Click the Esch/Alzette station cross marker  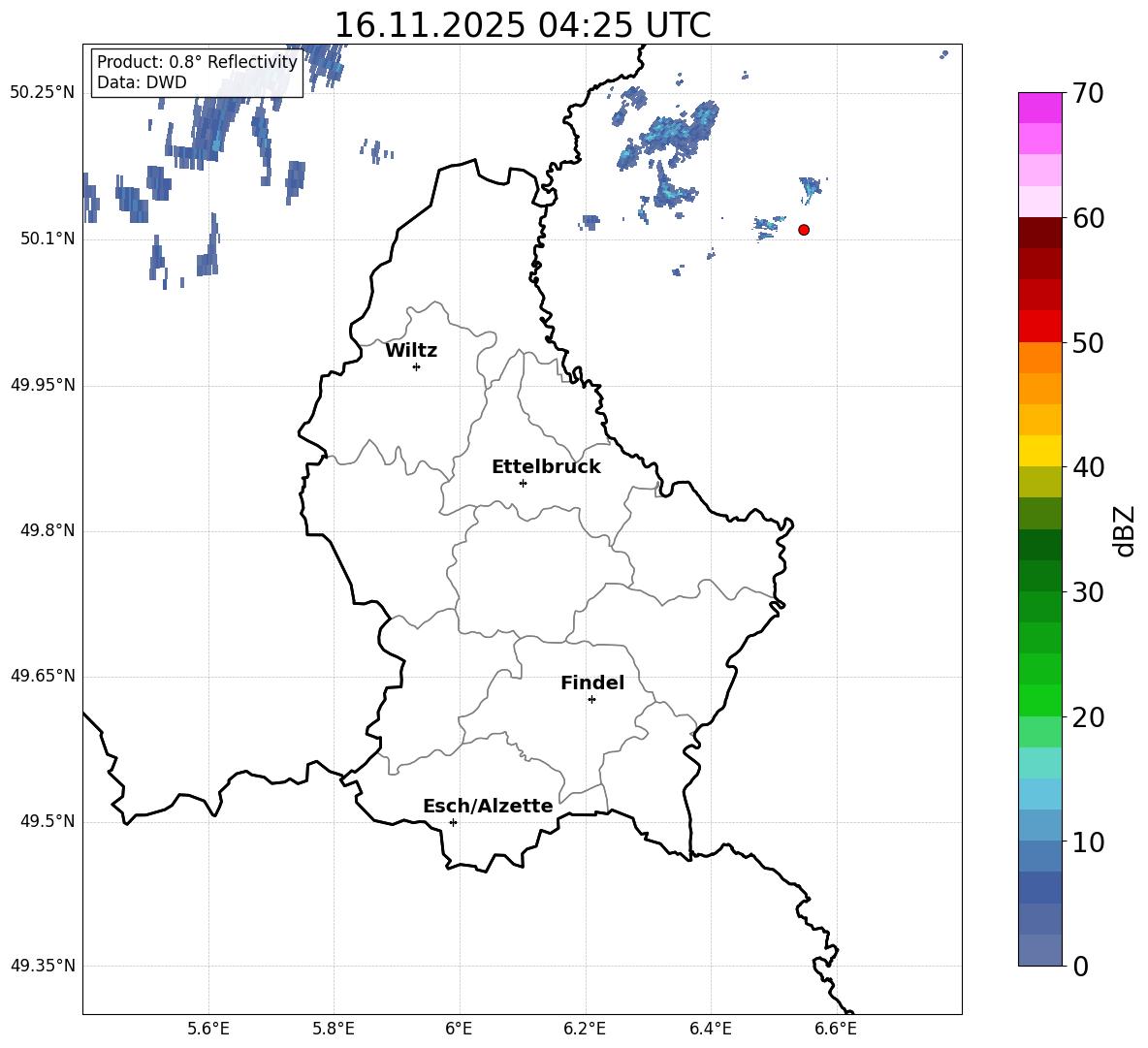[453, 822]
